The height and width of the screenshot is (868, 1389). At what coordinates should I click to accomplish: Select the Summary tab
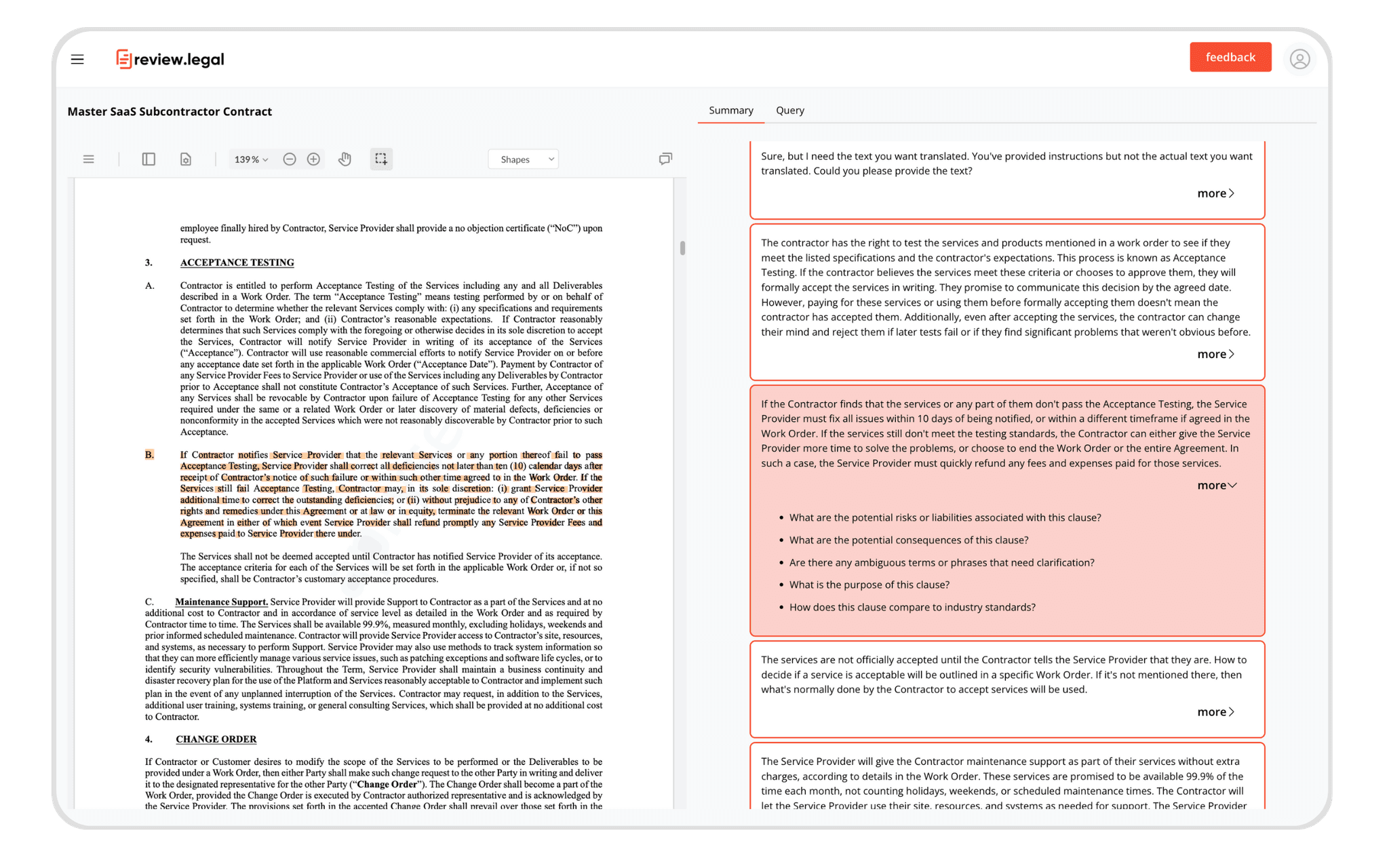click(x=730, y=111)
